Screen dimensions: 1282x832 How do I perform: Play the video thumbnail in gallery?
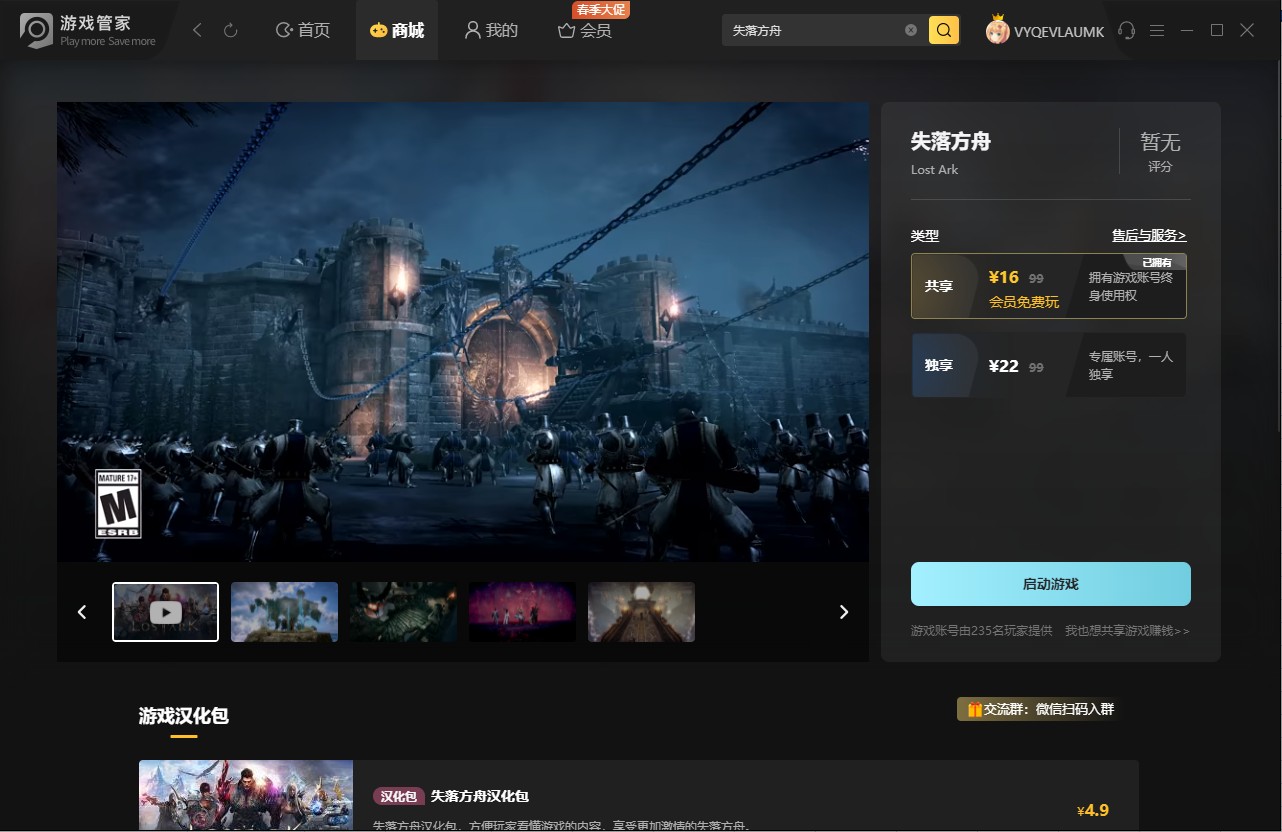click(165, 612)
